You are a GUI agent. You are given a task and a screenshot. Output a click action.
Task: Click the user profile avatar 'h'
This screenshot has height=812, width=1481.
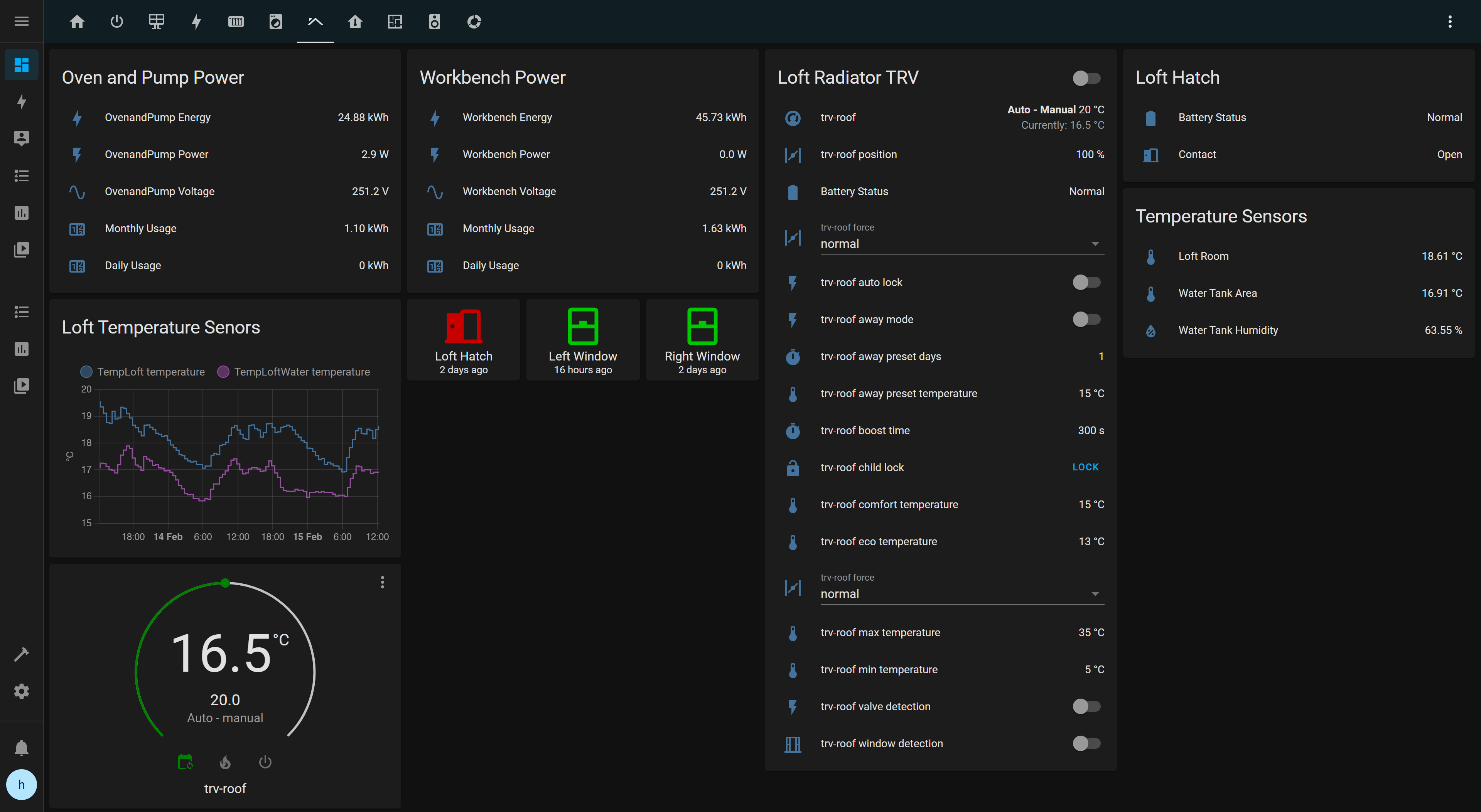[21, 784]
